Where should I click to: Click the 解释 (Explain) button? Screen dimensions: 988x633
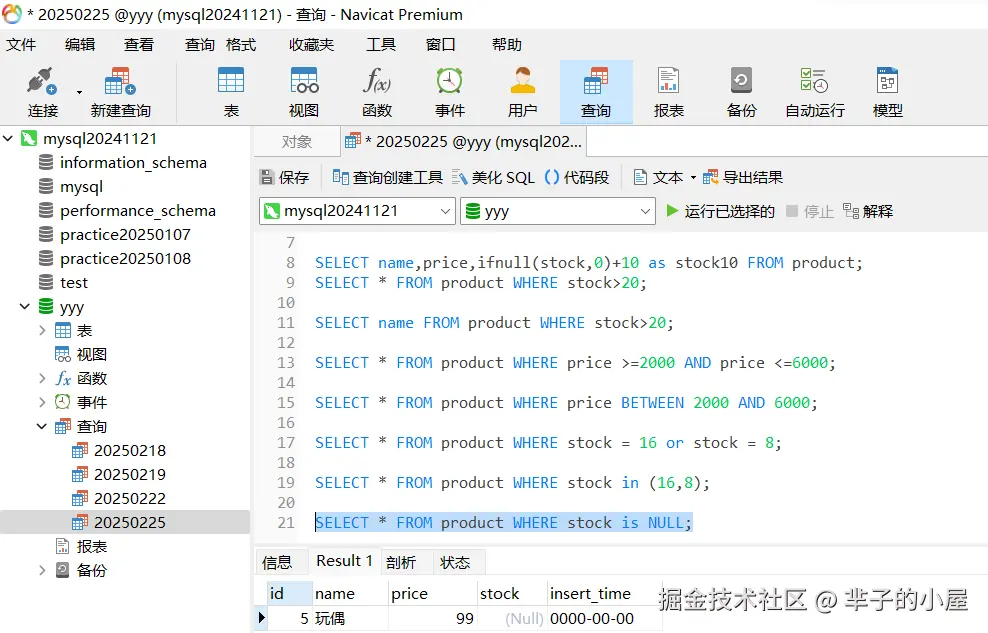tap(868, 211)
